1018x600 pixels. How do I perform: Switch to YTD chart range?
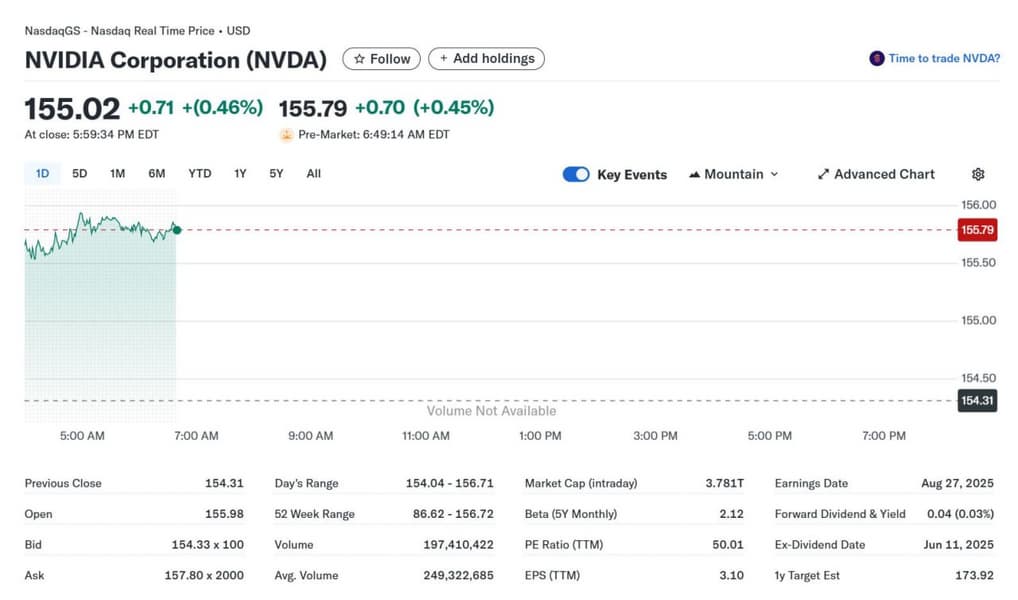pyautogui.click(x=200, y=174)
